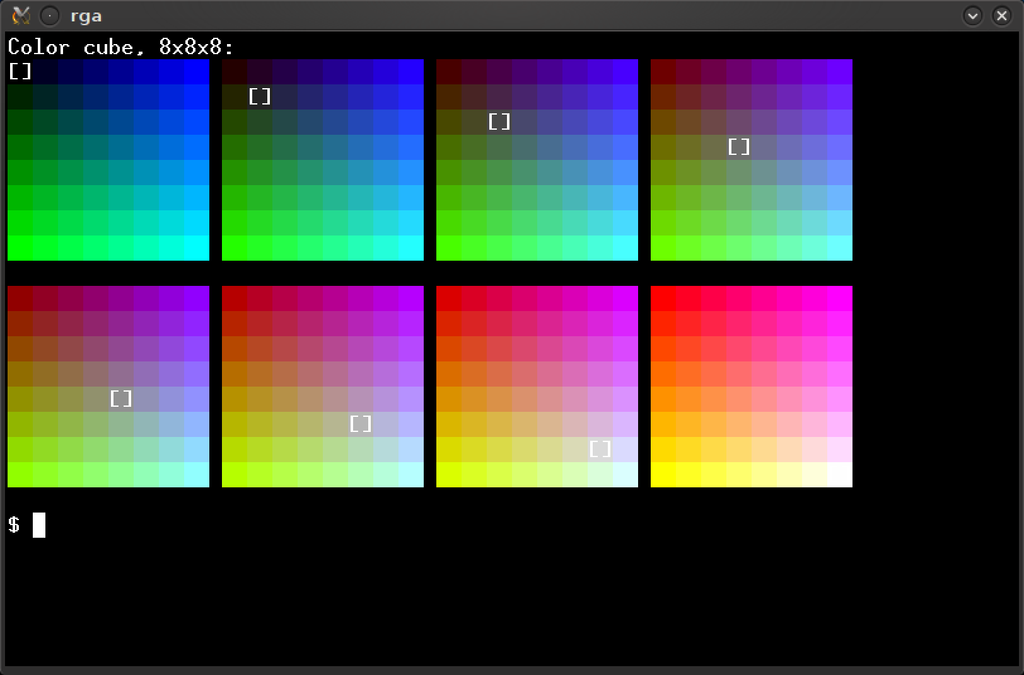The height and width of the screenshot is (675, 1024).
Task: Click the "$" shell prompt
Action: point(14,524)
